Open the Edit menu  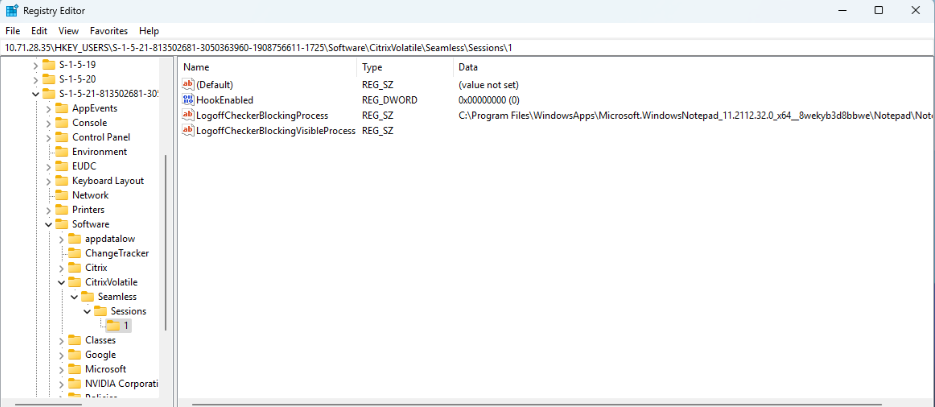(x=39, y=31)
